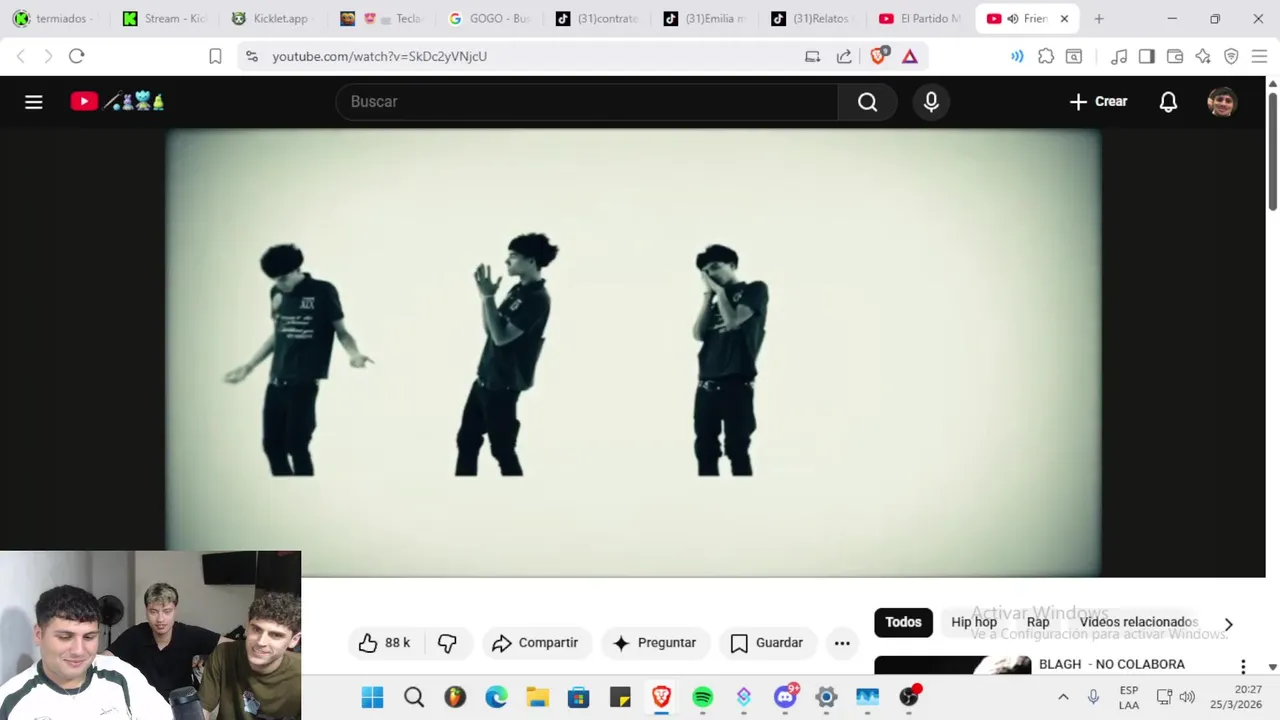
Task: Open the YouTube guide hamburger menu
Action: tap(34, 102)
